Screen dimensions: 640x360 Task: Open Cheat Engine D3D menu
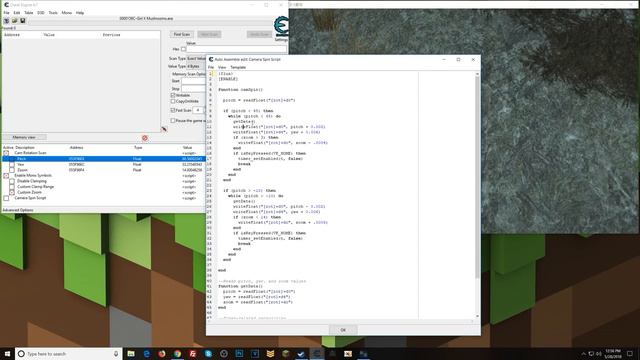(41, 13)
